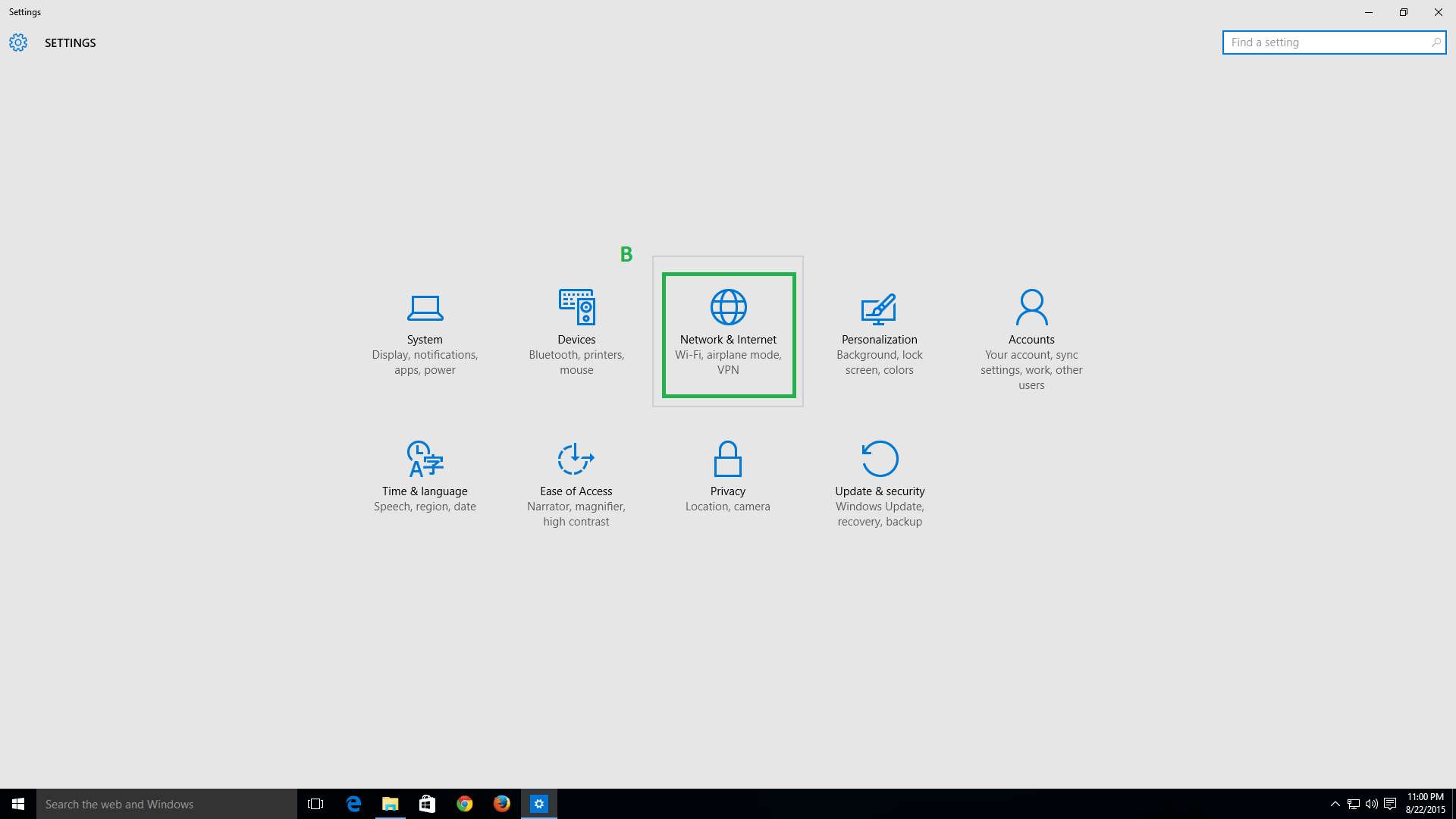The height and width of the screenshot is (819, 1456).
Task: Click 'Windows Update, recovery, backup' description
Action: [x=880, y=514]
